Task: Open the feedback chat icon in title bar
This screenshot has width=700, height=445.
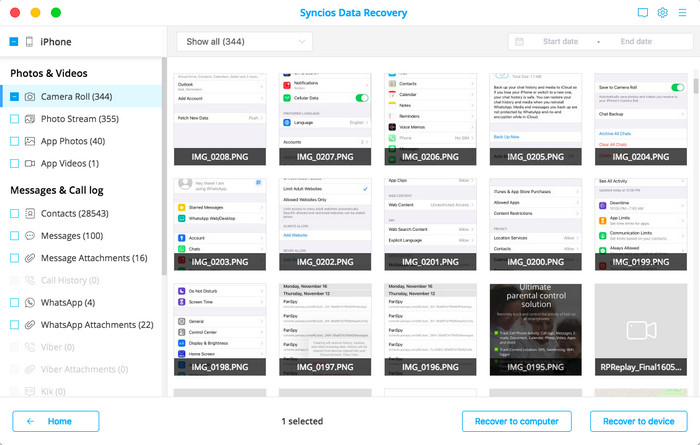Action: click(x=642, y=12)
